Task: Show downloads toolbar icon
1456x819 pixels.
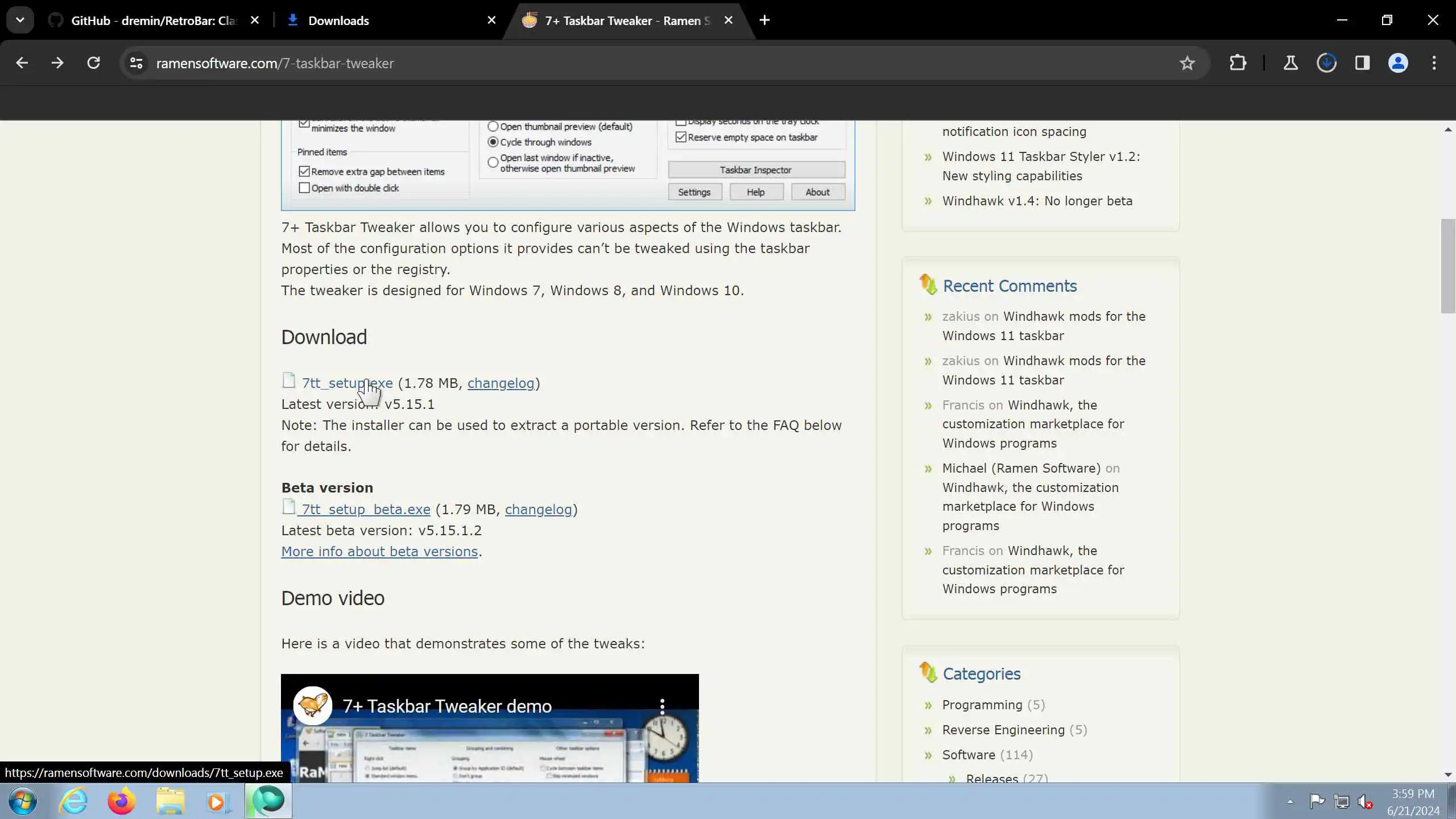Action: point(1326,63)
